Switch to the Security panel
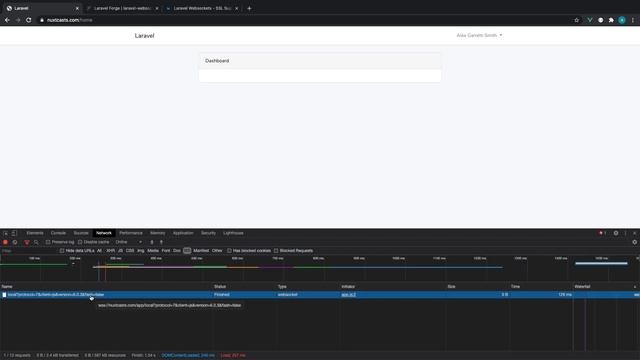Image resolution: width=640 pixels, height=360 pixels. 208,233
